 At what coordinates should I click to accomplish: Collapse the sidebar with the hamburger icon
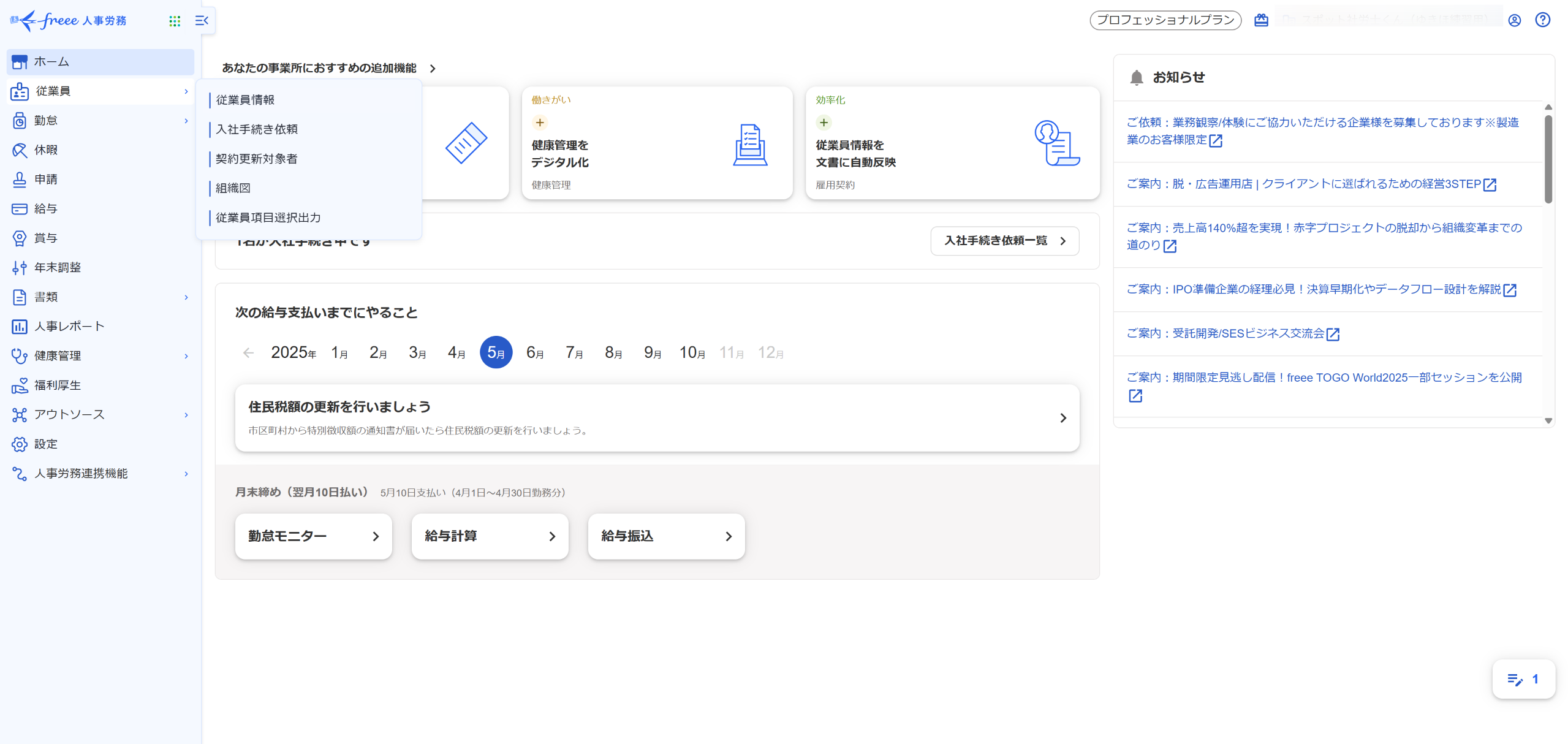pyautogui.click(x=202, y=21)
